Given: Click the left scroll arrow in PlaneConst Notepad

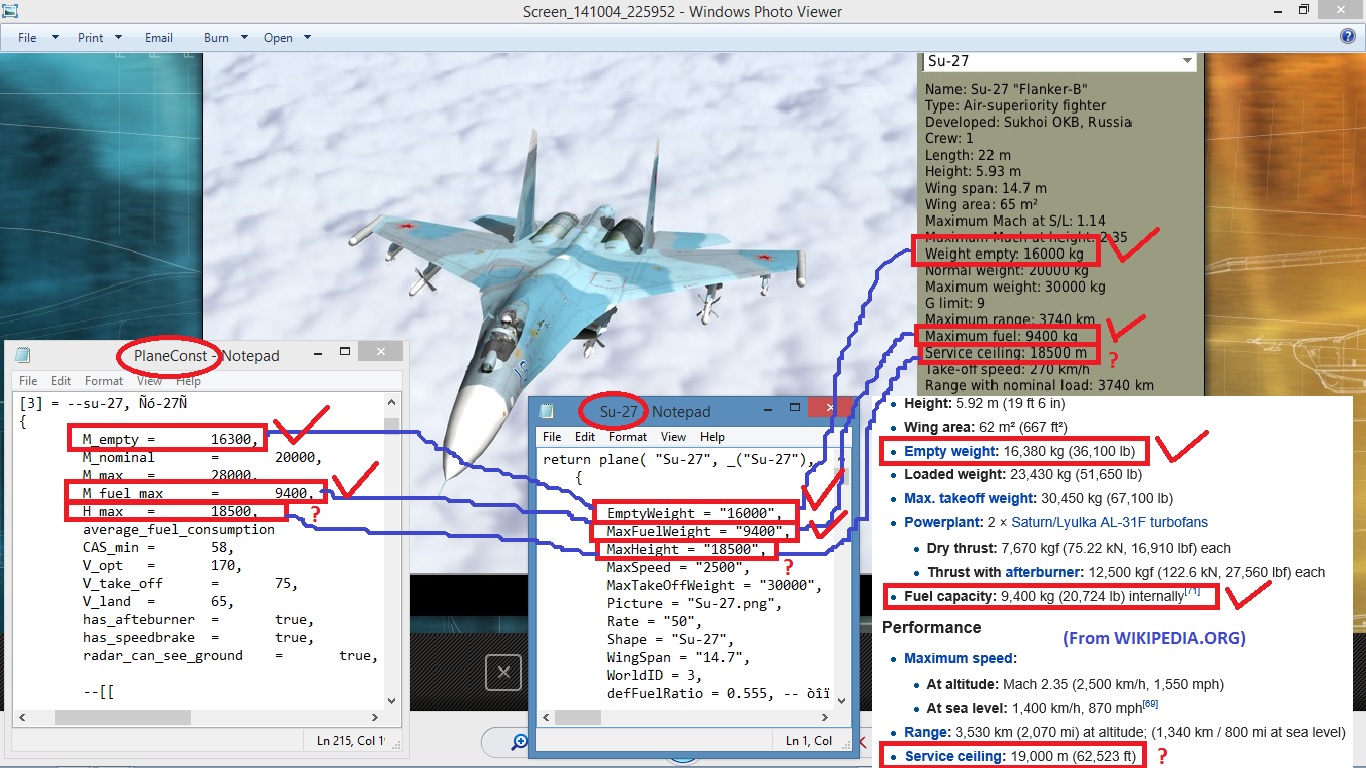Looking at the screenshot, I should pos(21,717).
